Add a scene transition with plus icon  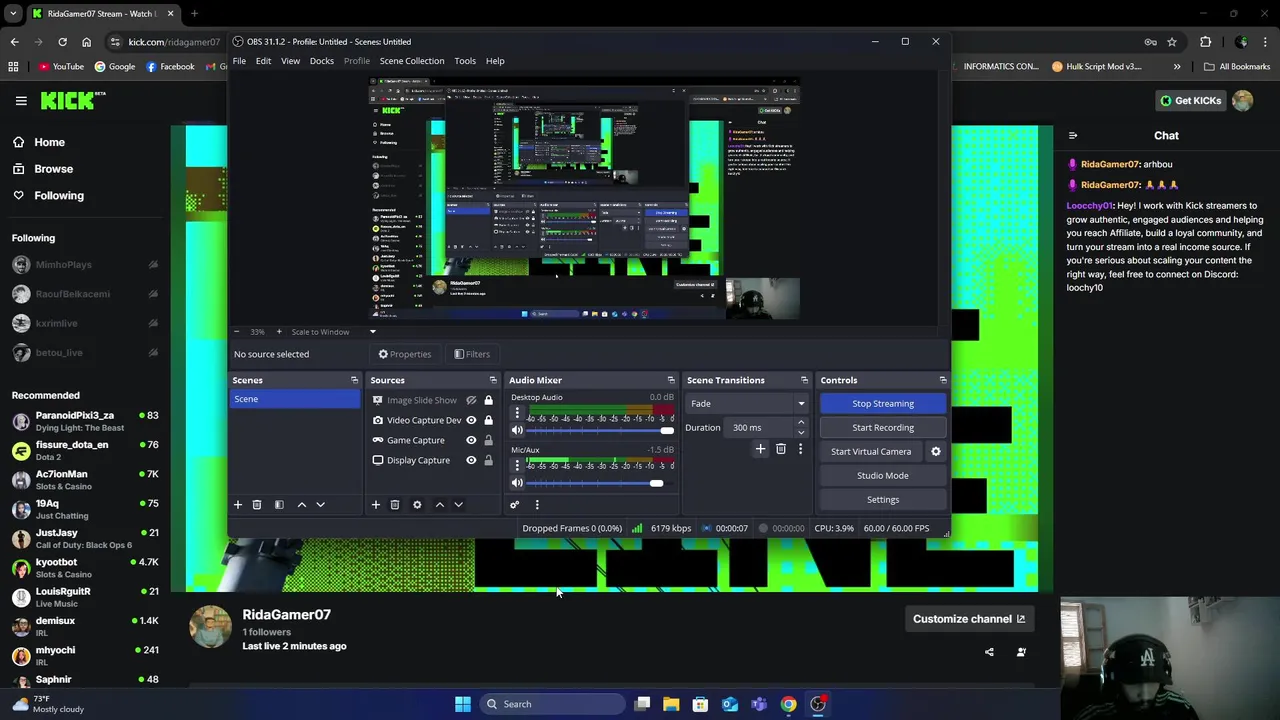(760, 450)
